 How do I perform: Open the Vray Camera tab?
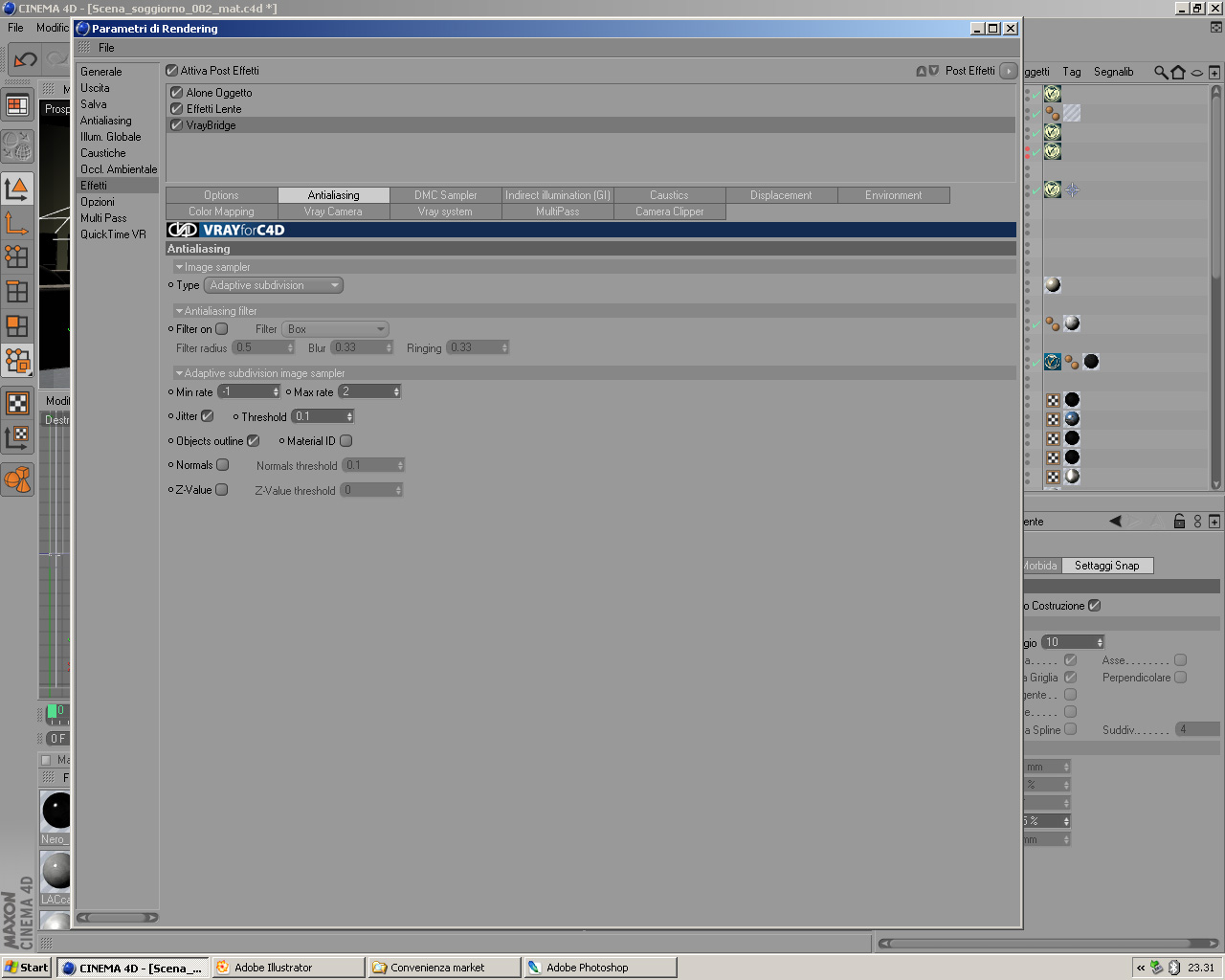(334, 212)
